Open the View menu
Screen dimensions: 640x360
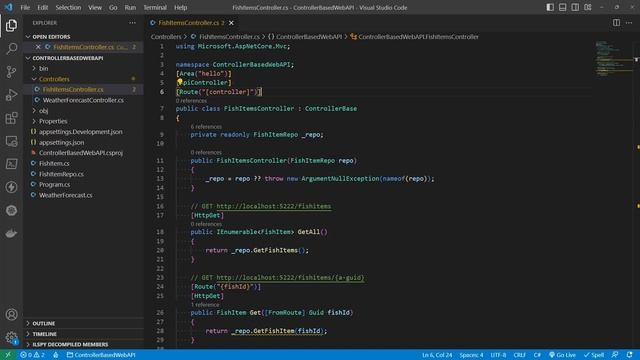[x=95, y=7]
